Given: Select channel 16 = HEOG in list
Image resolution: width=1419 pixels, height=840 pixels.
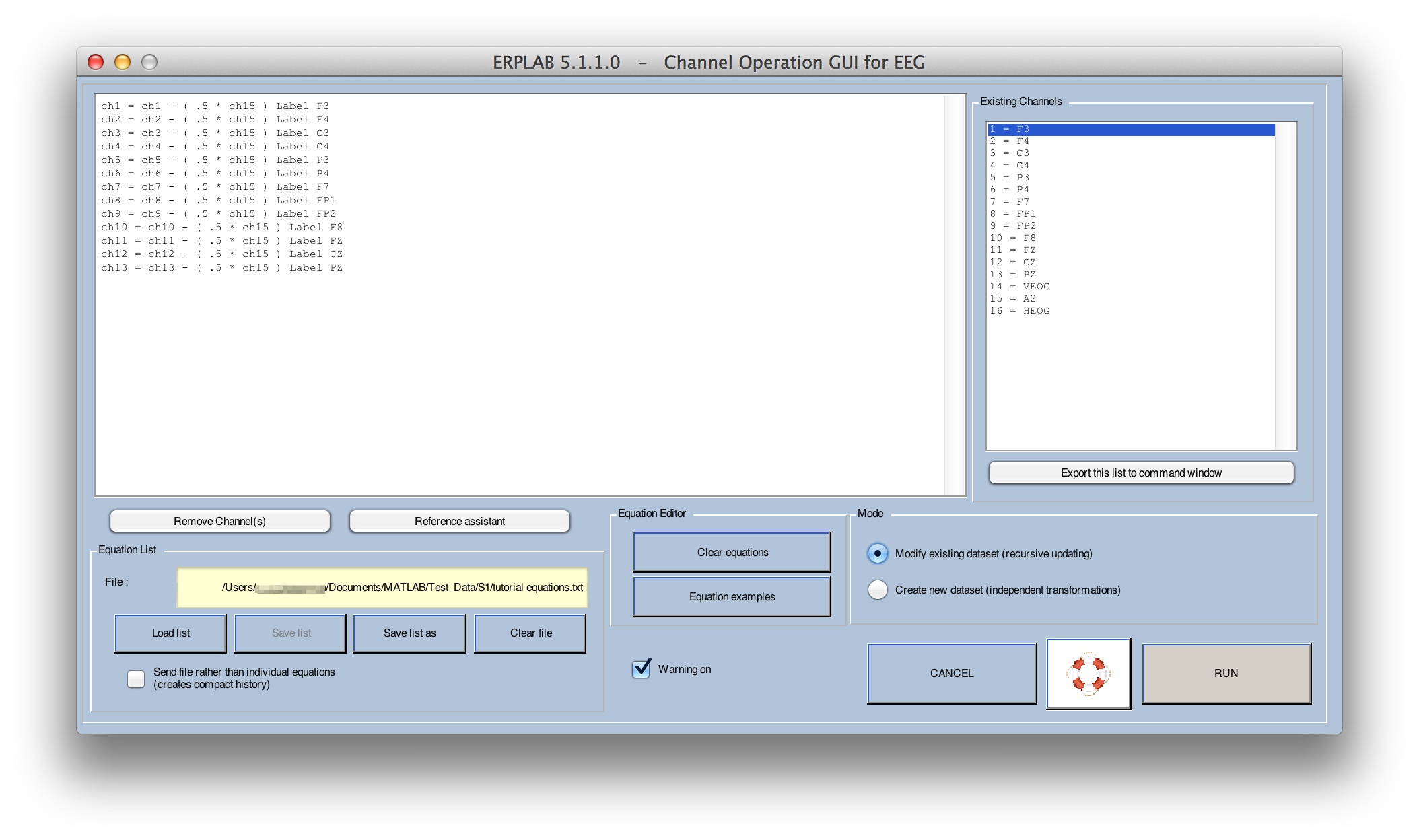Looking at the screenshot, I should [1131, 311].
